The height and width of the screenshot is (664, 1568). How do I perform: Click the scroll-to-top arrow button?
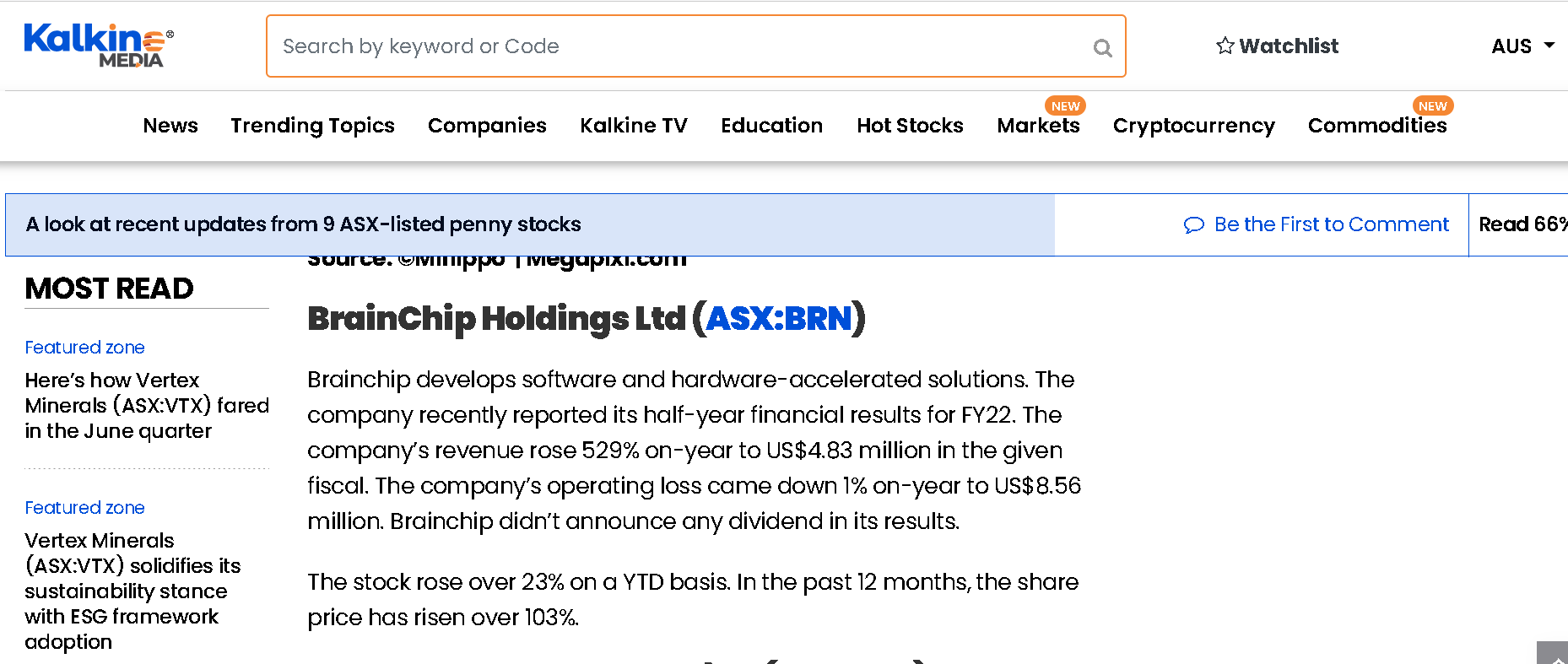1553,653
